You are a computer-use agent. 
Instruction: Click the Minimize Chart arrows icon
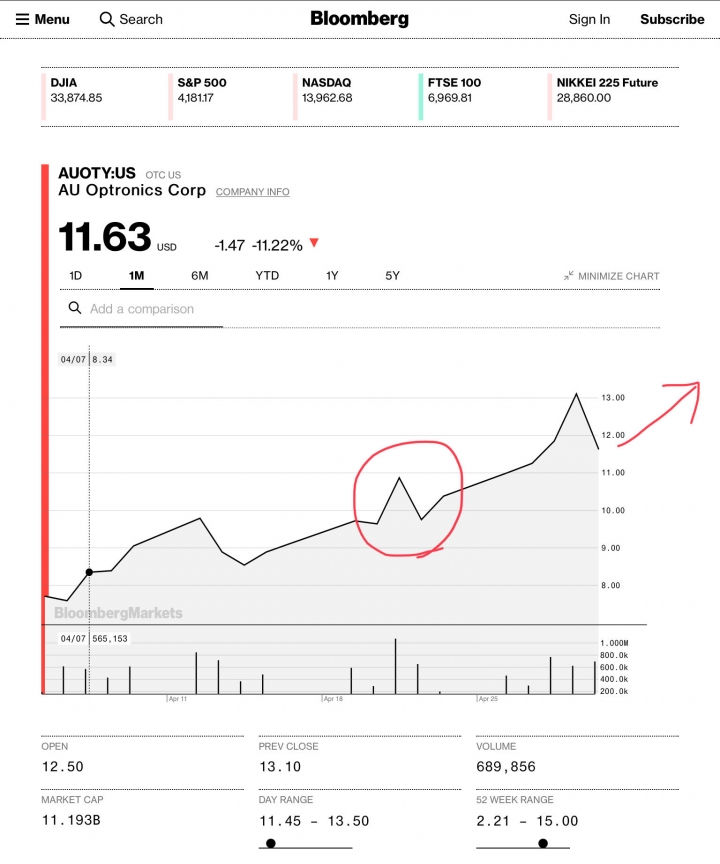pyautogui.click(x=568, y=276)
